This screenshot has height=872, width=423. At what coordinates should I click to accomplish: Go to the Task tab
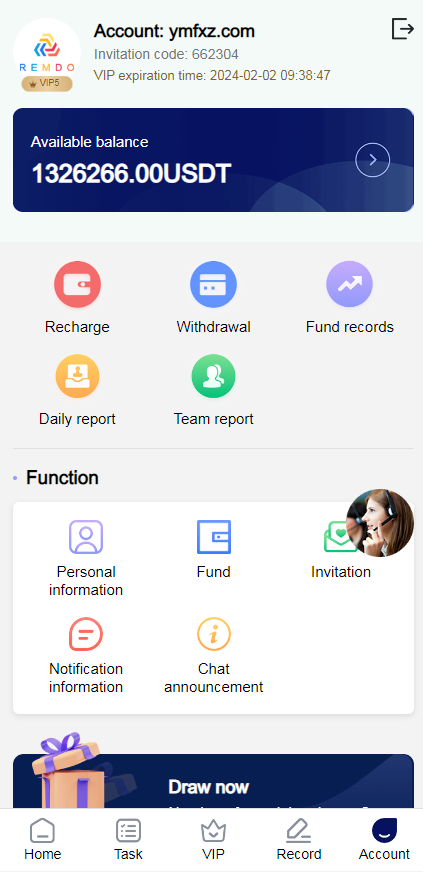click(x=128, y=840)
